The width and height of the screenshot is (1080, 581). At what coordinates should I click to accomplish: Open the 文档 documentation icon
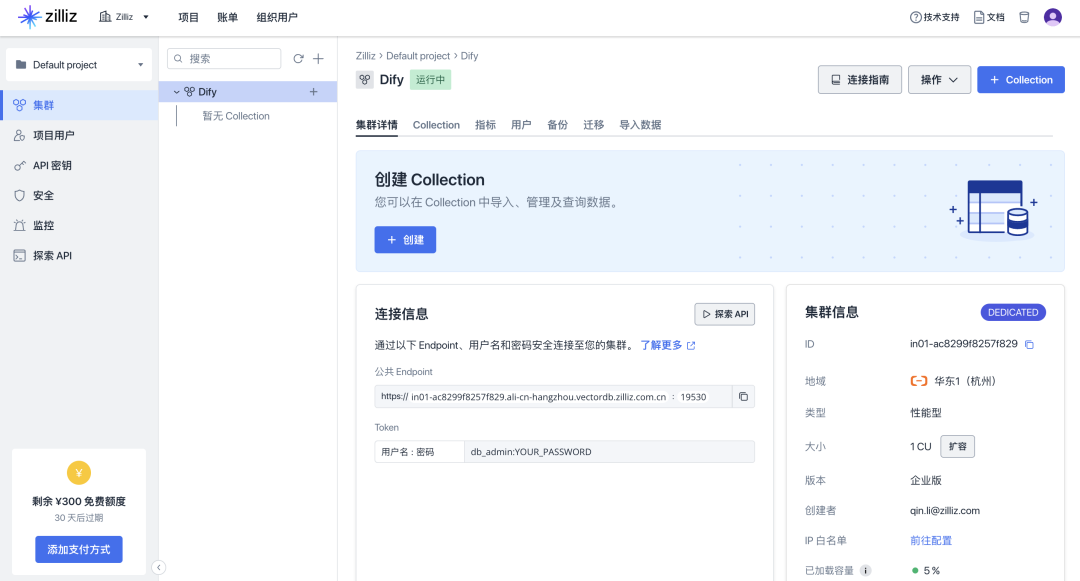tap(988, 16)
